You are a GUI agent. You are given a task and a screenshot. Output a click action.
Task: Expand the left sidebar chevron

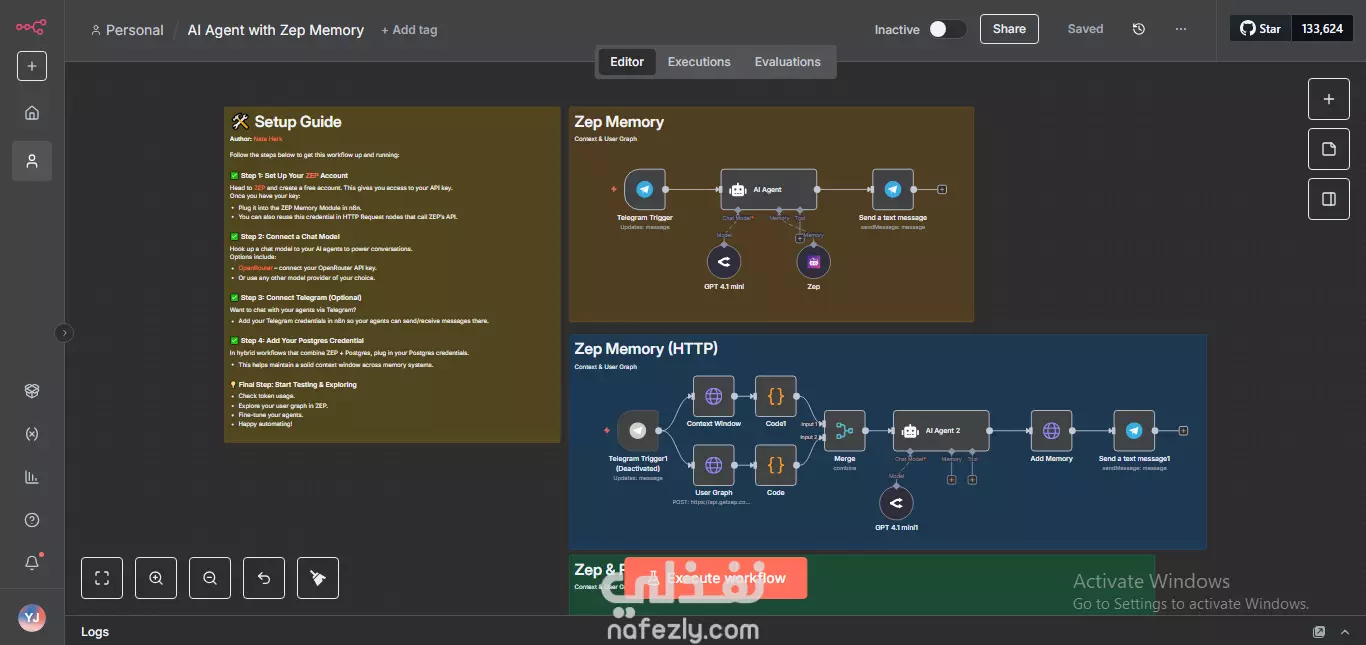(64, 333)
